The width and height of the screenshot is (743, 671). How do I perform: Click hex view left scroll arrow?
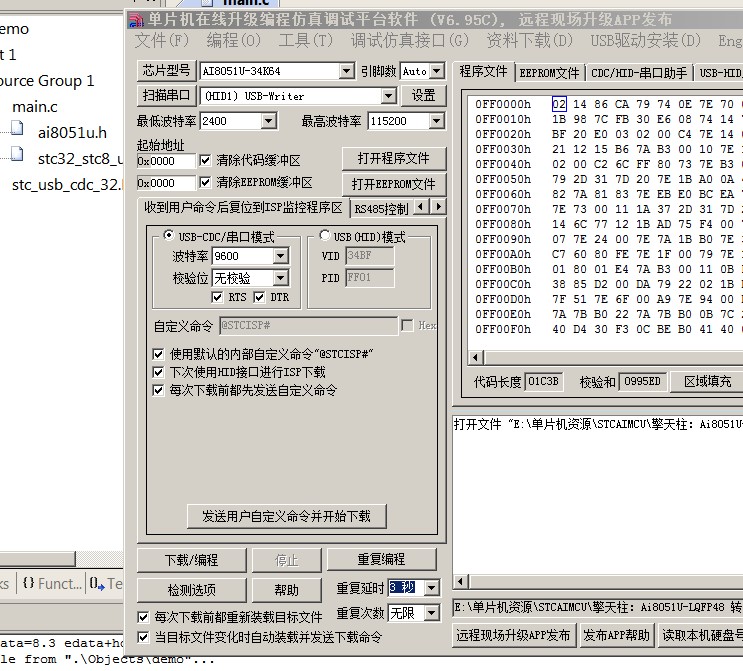476,358
